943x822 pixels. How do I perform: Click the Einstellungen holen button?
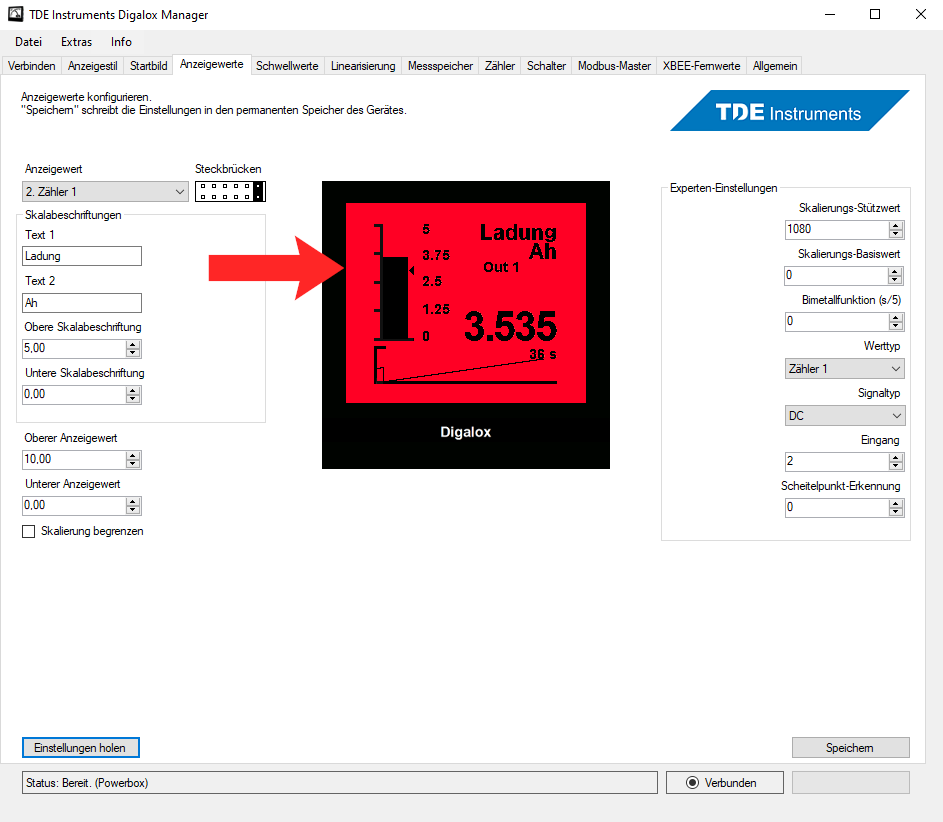point(81,748)
